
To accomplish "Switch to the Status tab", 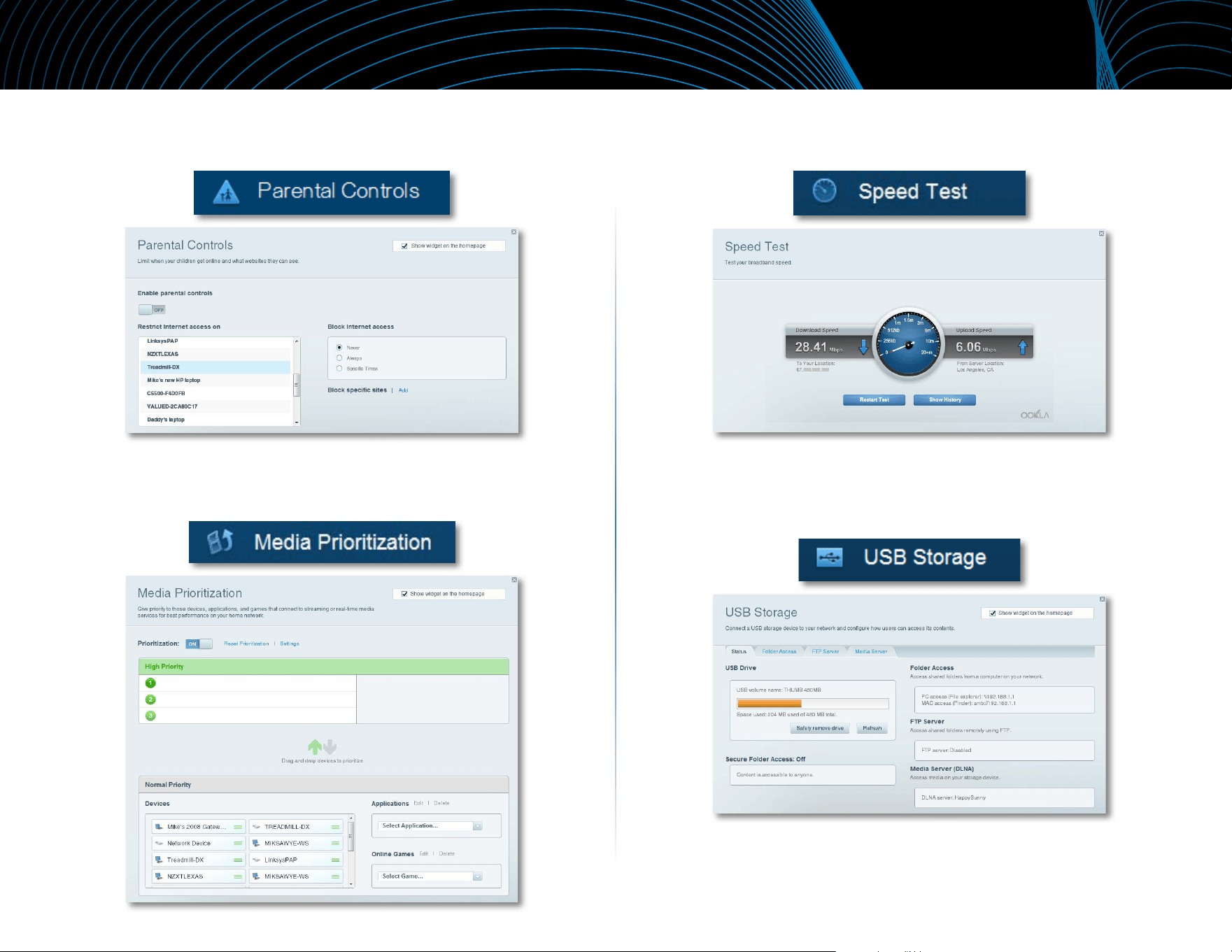I will 739,652.
